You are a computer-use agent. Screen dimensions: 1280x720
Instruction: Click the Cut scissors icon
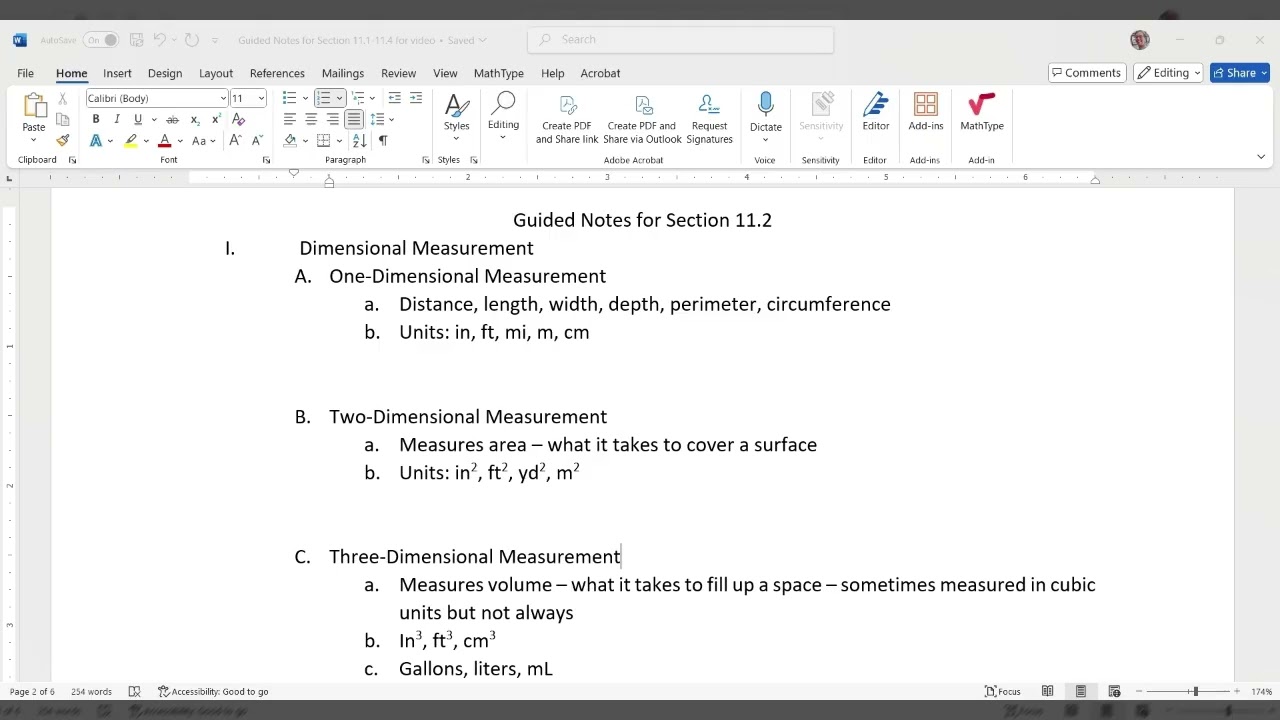[62, 98]
